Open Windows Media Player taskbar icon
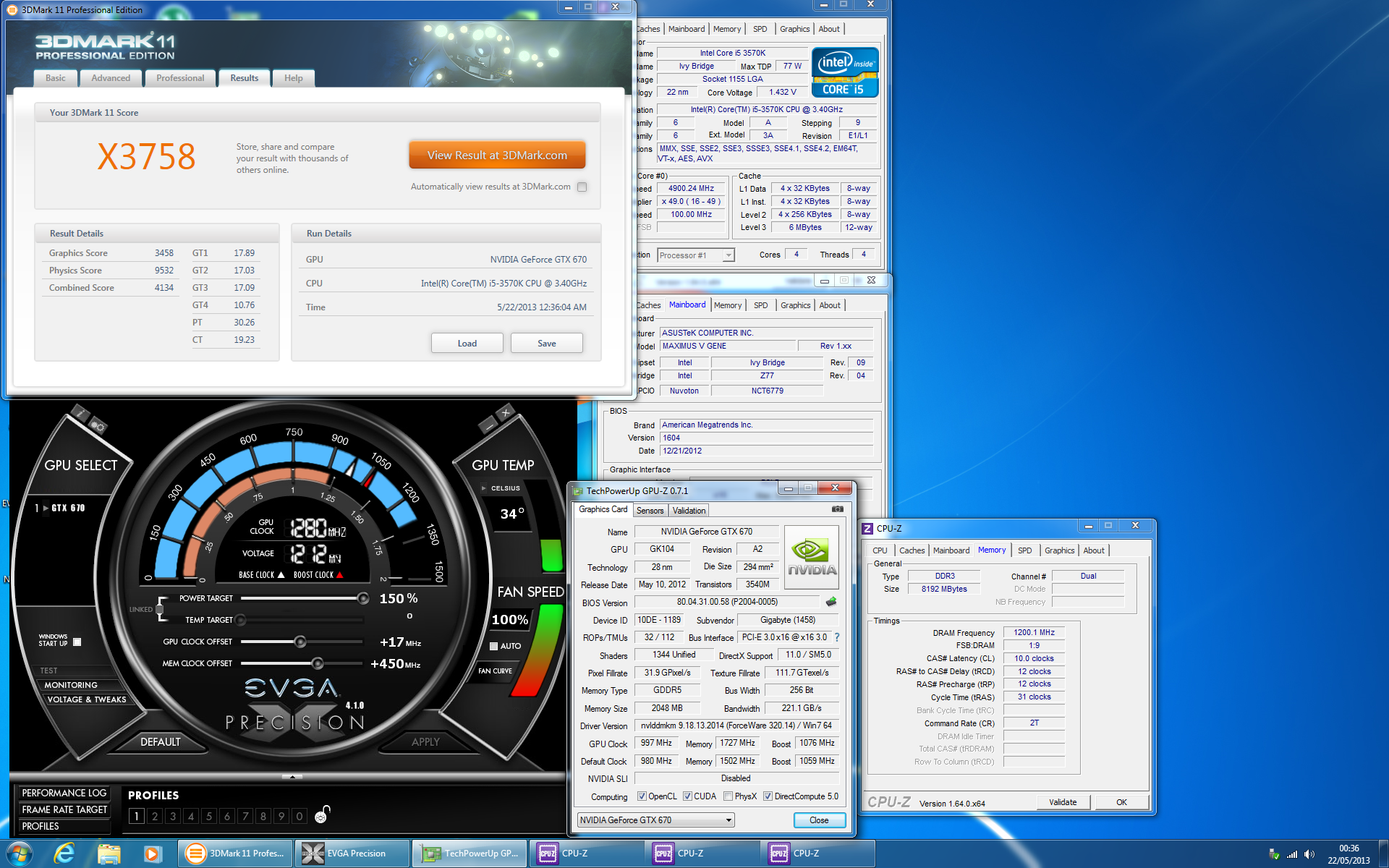 [x=152, y=854]
